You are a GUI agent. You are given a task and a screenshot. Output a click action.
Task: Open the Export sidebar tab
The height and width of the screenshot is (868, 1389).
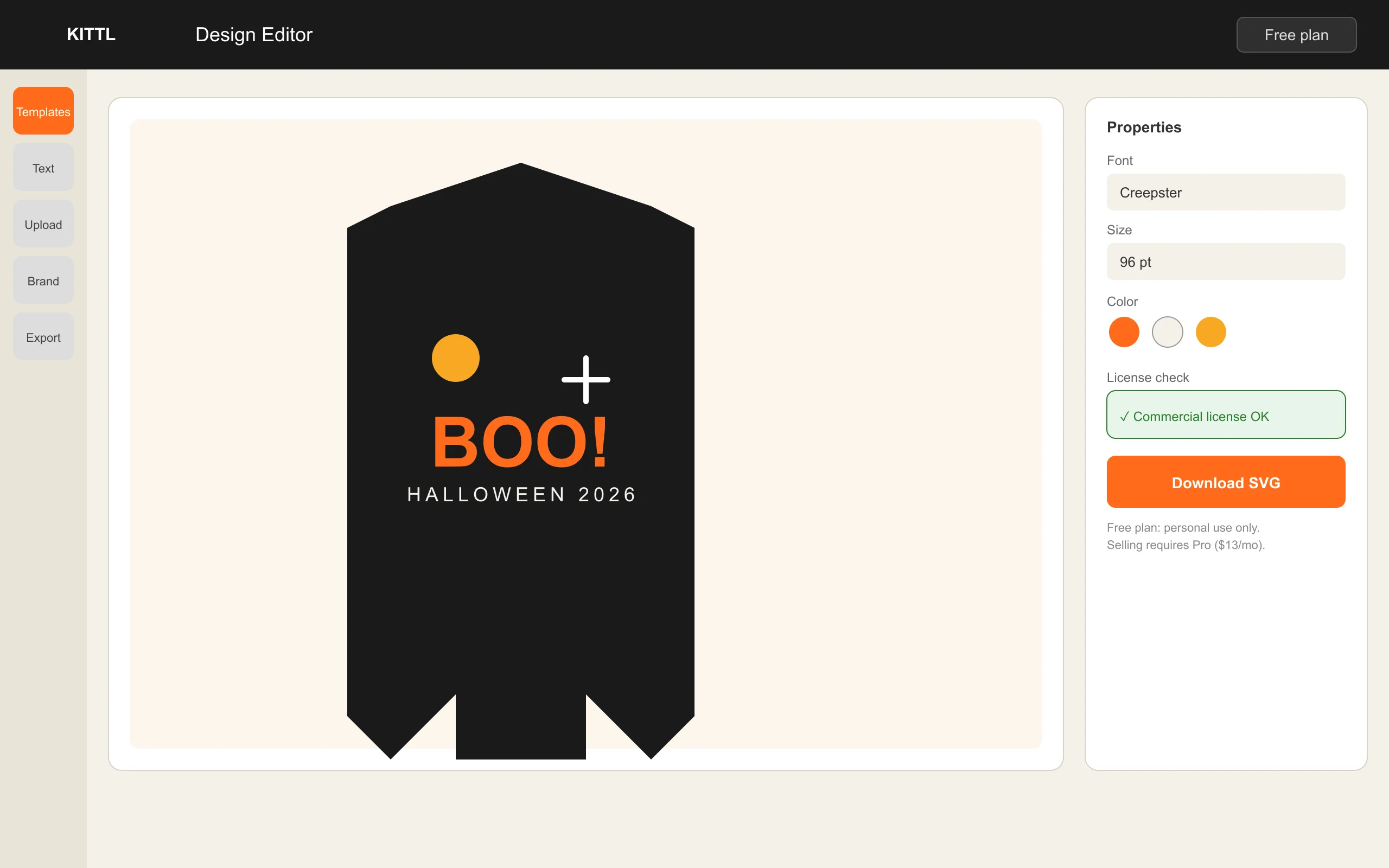43,336
